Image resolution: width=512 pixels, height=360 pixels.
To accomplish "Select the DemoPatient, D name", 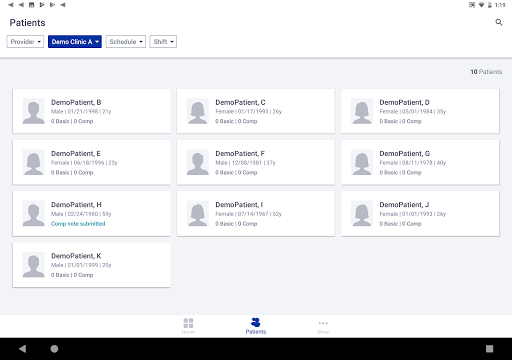I will (404, 102).
